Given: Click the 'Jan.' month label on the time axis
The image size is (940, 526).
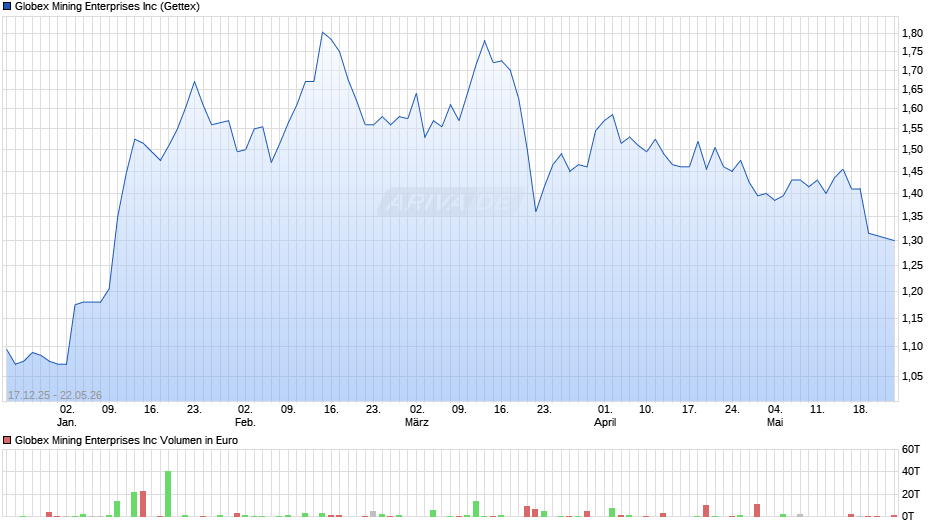Looking at the screenshot, I should [67, 422].
